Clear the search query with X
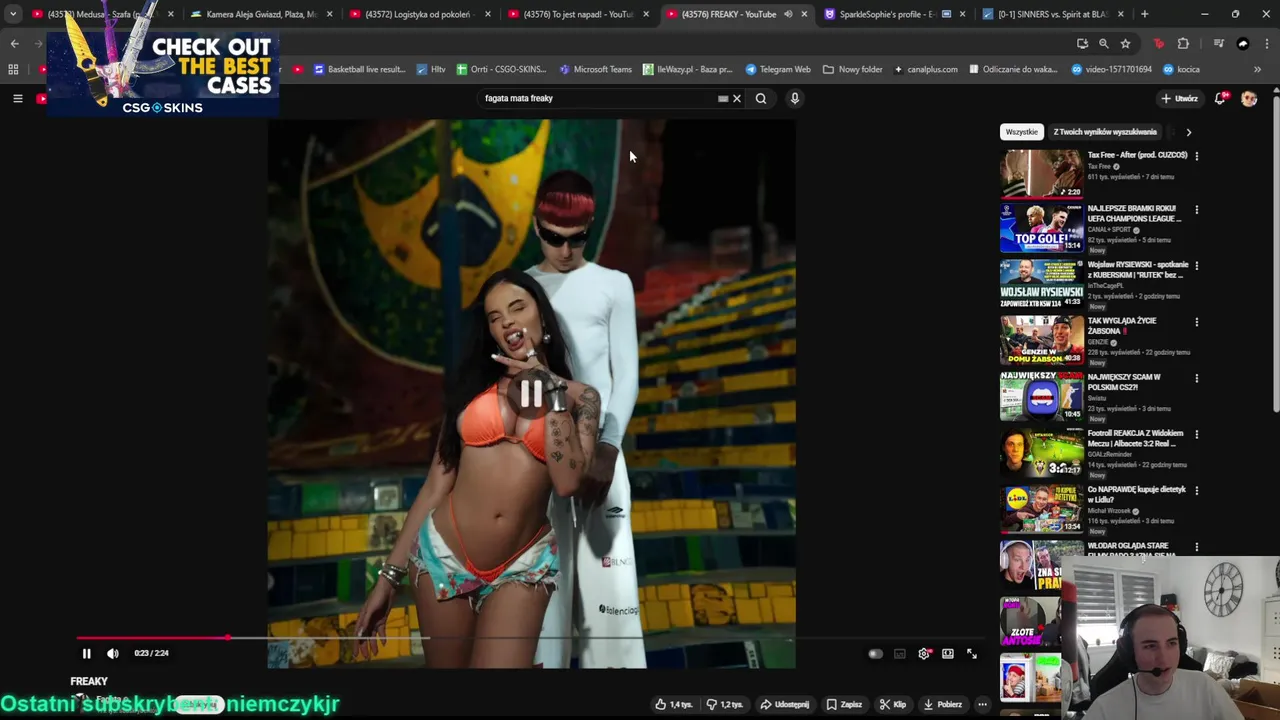1280x720 pixels. (737, 98)
